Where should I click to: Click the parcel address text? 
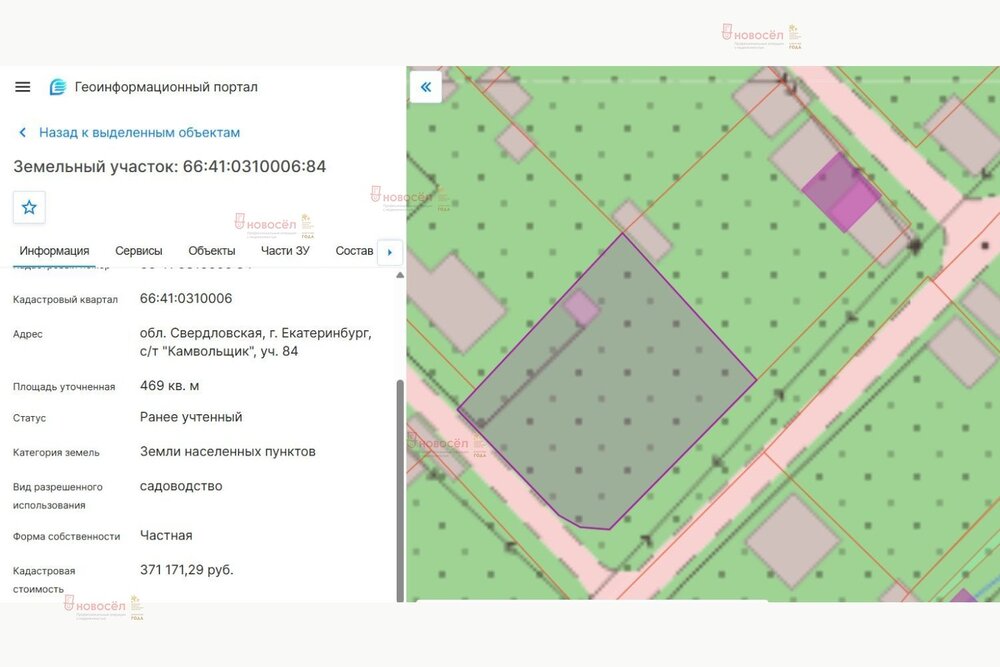point(256,342)
